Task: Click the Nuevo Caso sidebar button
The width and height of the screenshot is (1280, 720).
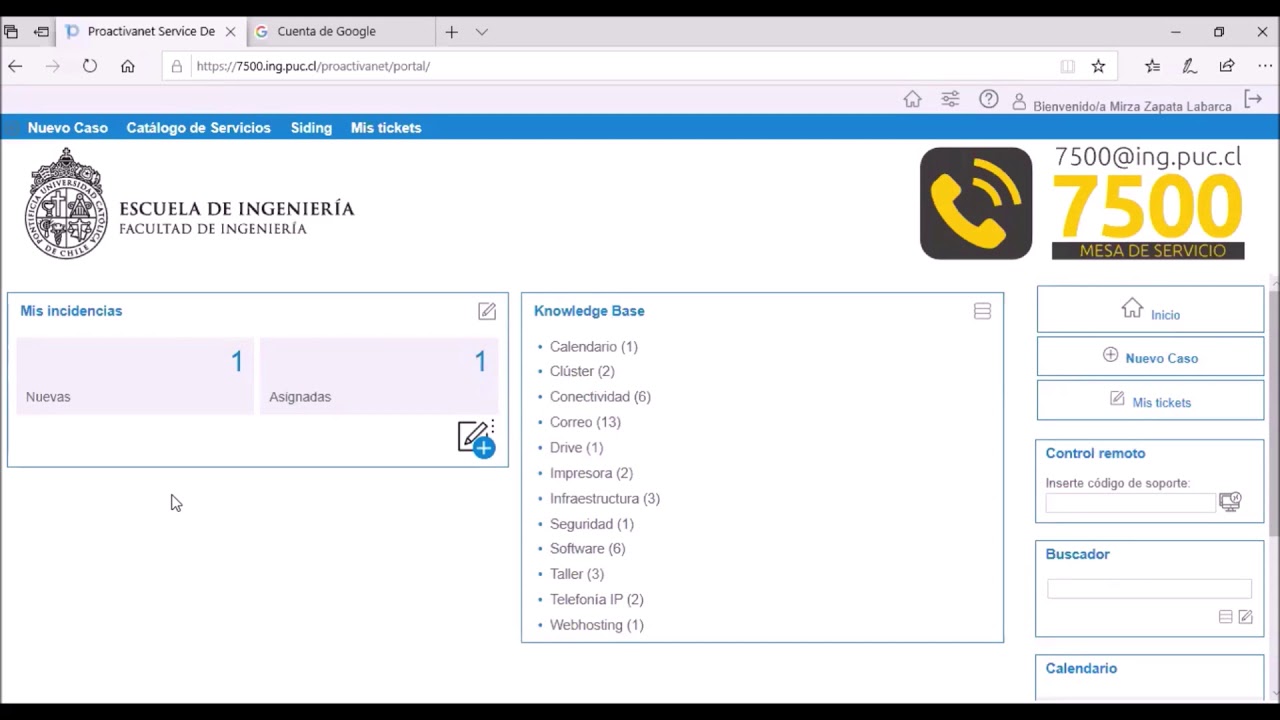Action: (x=1150, y=356)
